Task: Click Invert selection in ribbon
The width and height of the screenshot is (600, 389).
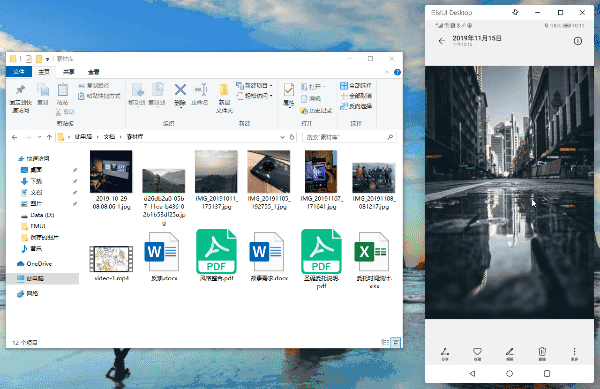Action: (356, 106)
